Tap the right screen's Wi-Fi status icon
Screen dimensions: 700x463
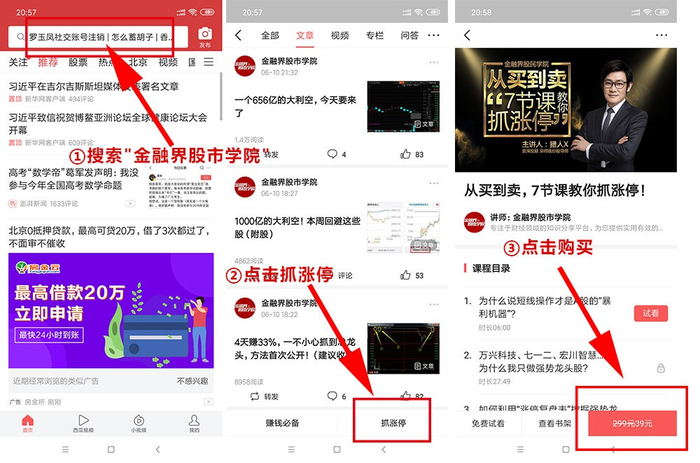pos(647,12)
